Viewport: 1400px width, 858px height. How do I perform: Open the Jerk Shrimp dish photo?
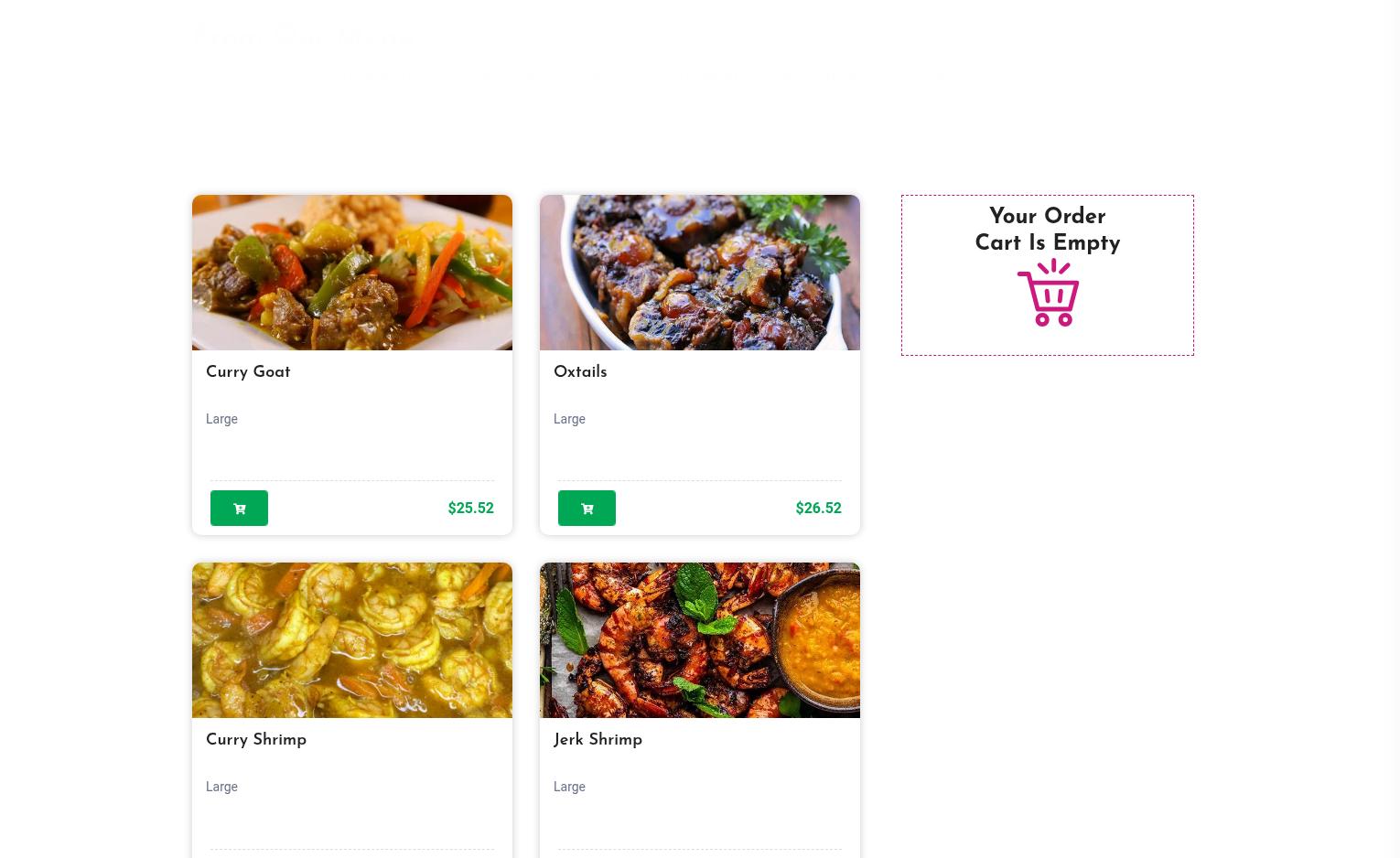pyautogui.click(x=700, y=640)
